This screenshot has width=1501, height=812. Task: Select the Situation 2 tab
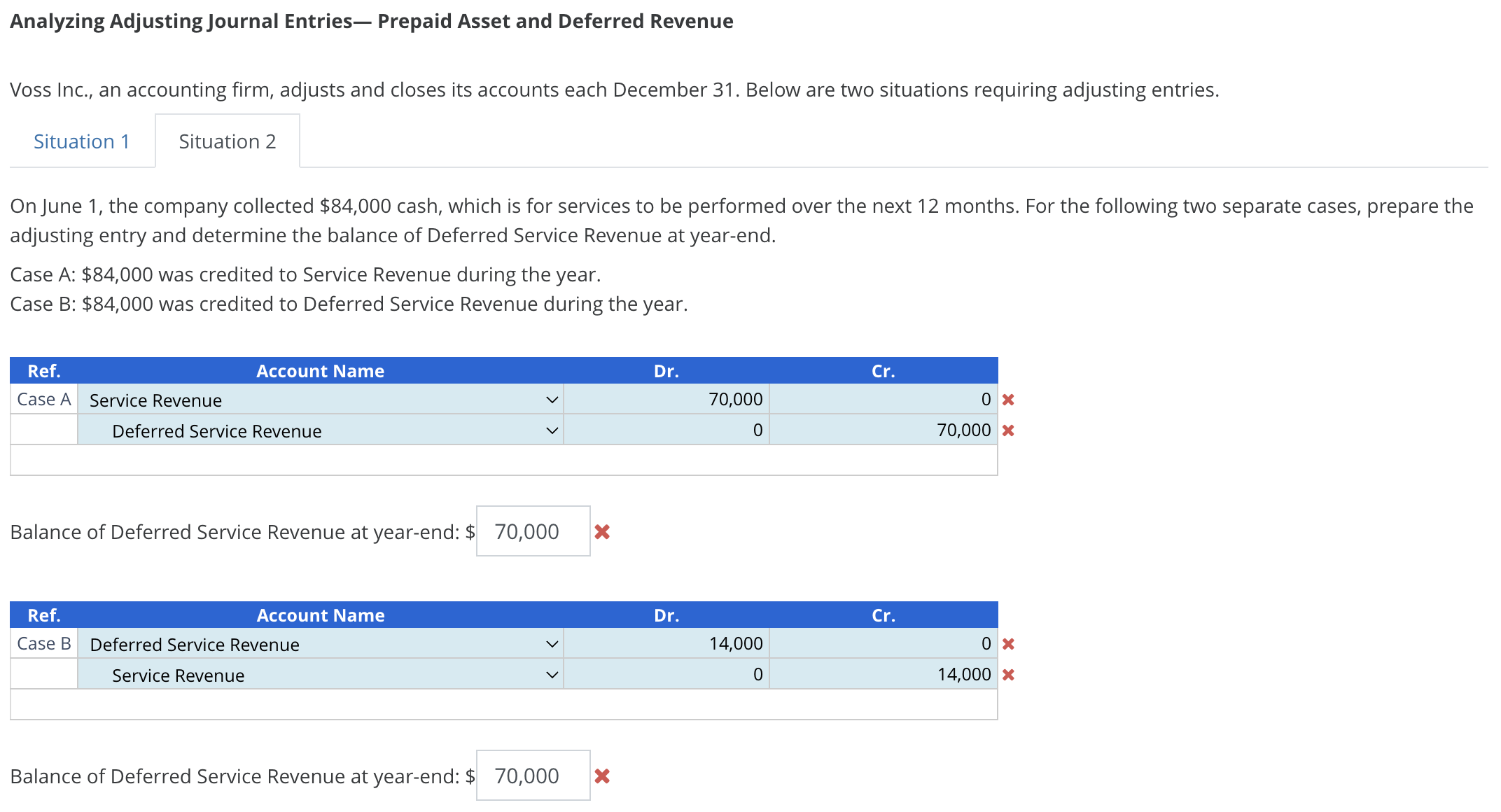click(227, 141)
